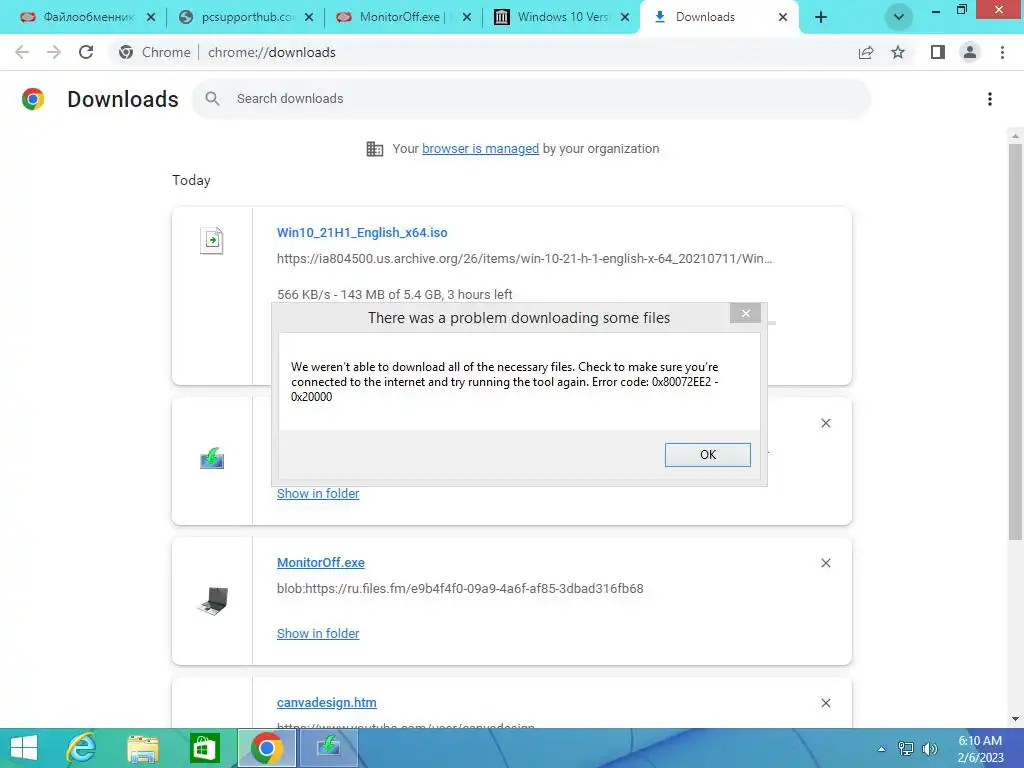Image resolution: width=1024 pixels, height=768 pixels.
Task: Remove MonitorOff.exe from downloads list
Action: click(x=825, y=563)
